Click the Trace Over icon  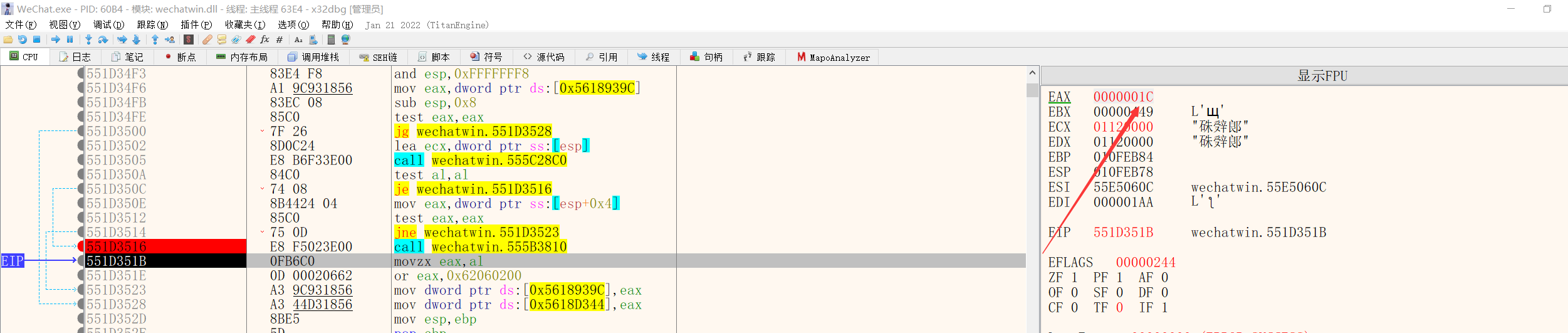137,40
